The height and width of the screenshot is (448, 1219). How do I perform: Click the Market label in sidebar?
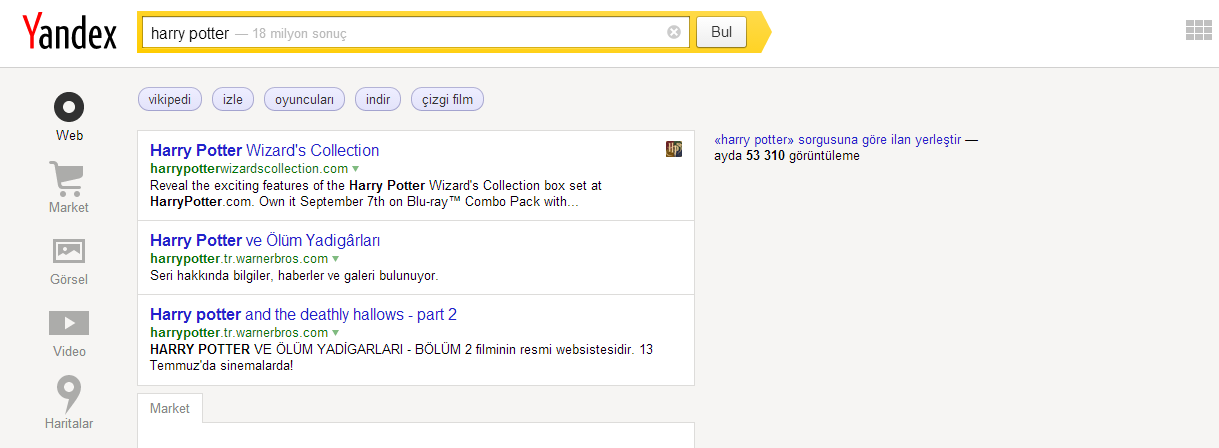(69, 207)
